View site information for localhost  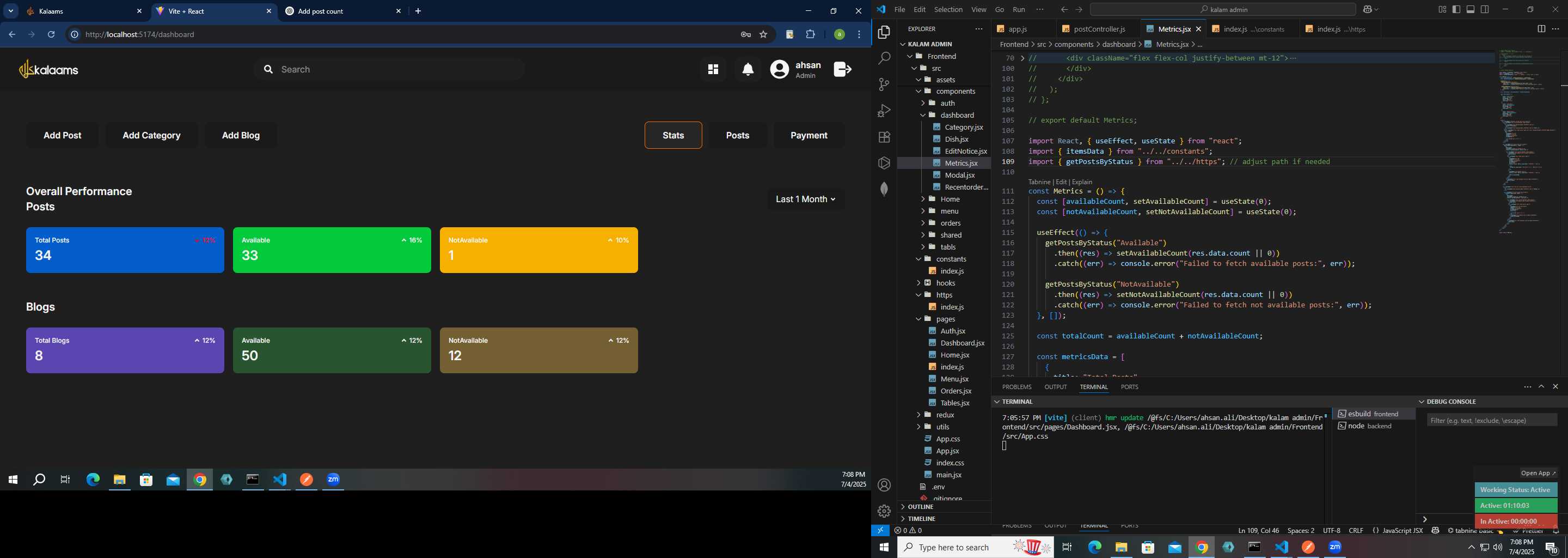coord(74,35)
